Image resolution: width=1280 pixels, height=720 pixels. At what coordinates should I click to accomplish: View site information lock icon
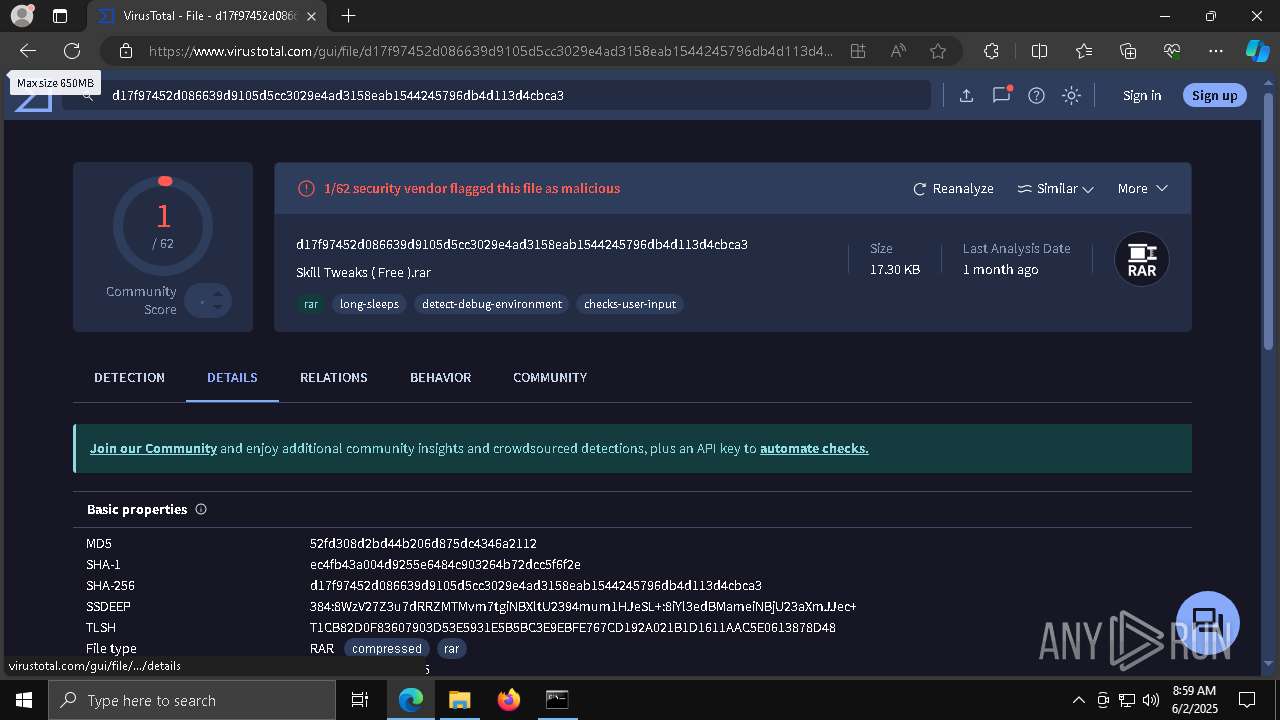126,51
